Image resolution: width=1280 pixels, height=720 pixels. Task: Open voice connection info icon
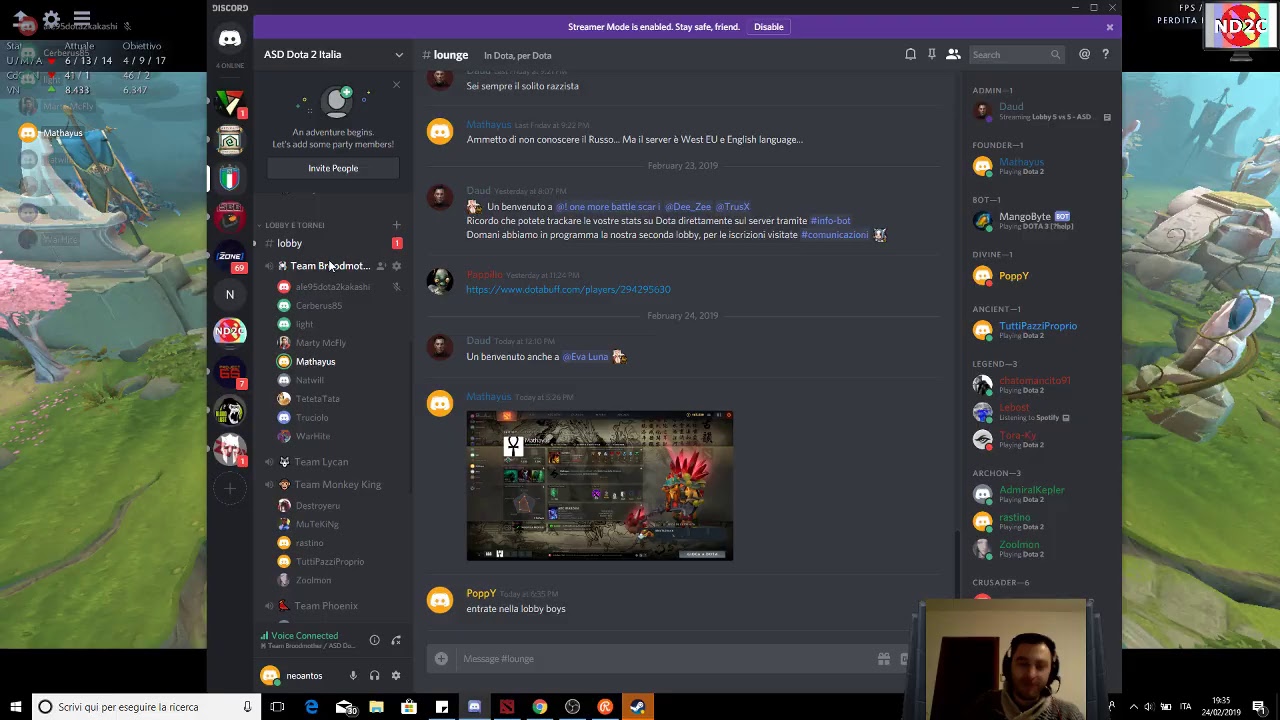point(374,640)
